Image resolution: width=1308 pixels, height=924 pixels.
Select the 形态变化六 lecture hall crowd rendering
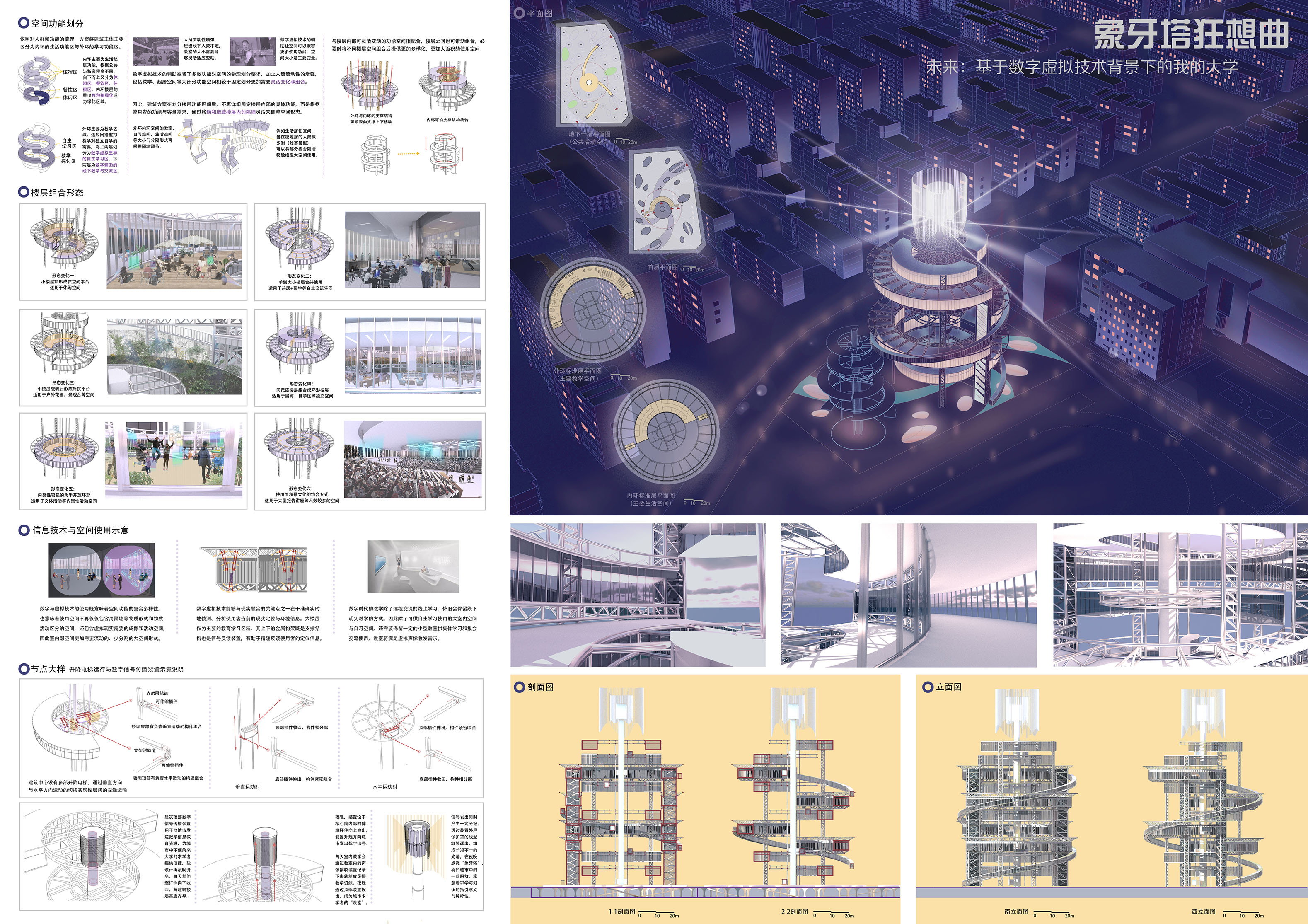(413, 459)
